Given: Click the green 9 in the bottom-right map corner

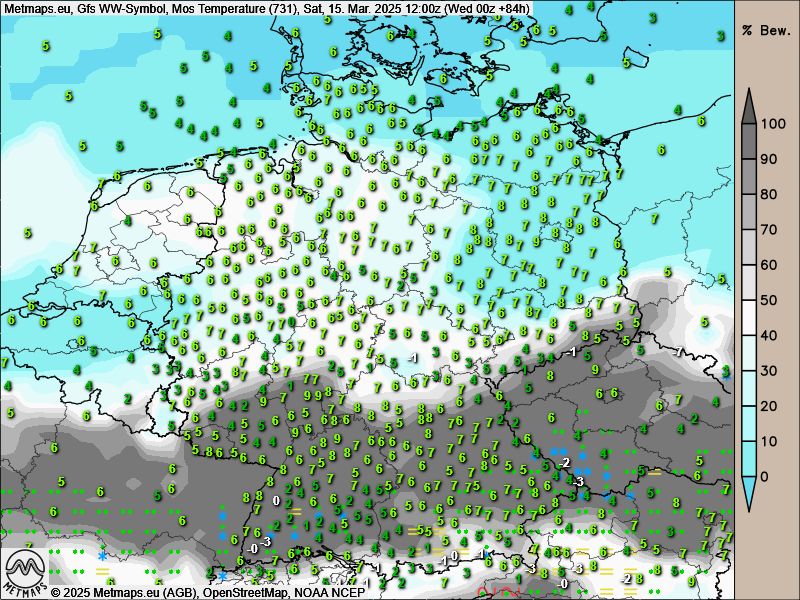Looking at the screenshot, I should (691, 581).
